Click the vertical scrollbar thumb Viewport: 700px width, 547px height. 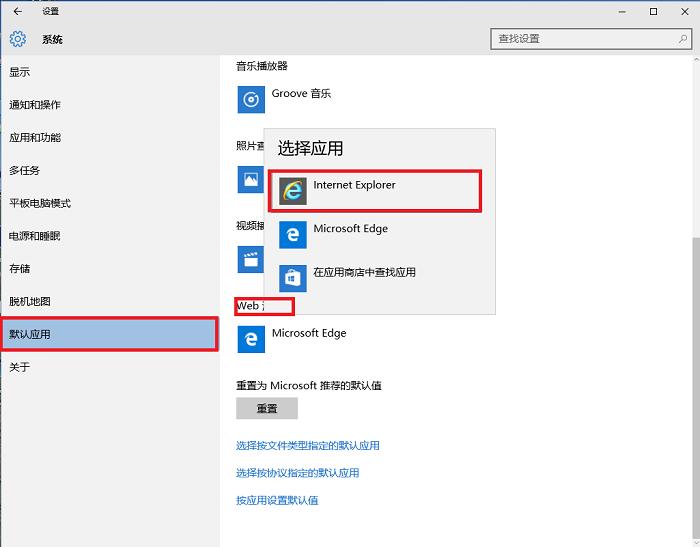tap(696, 388)
